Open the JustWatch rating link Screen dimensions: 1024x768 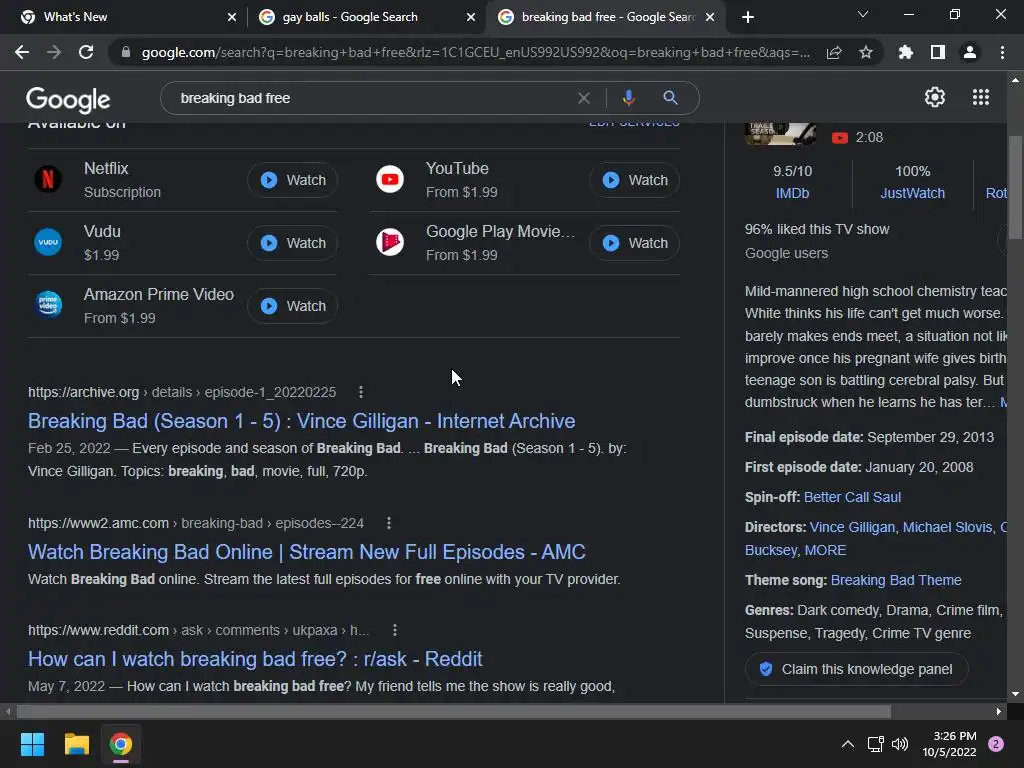[x=912, y=193]
